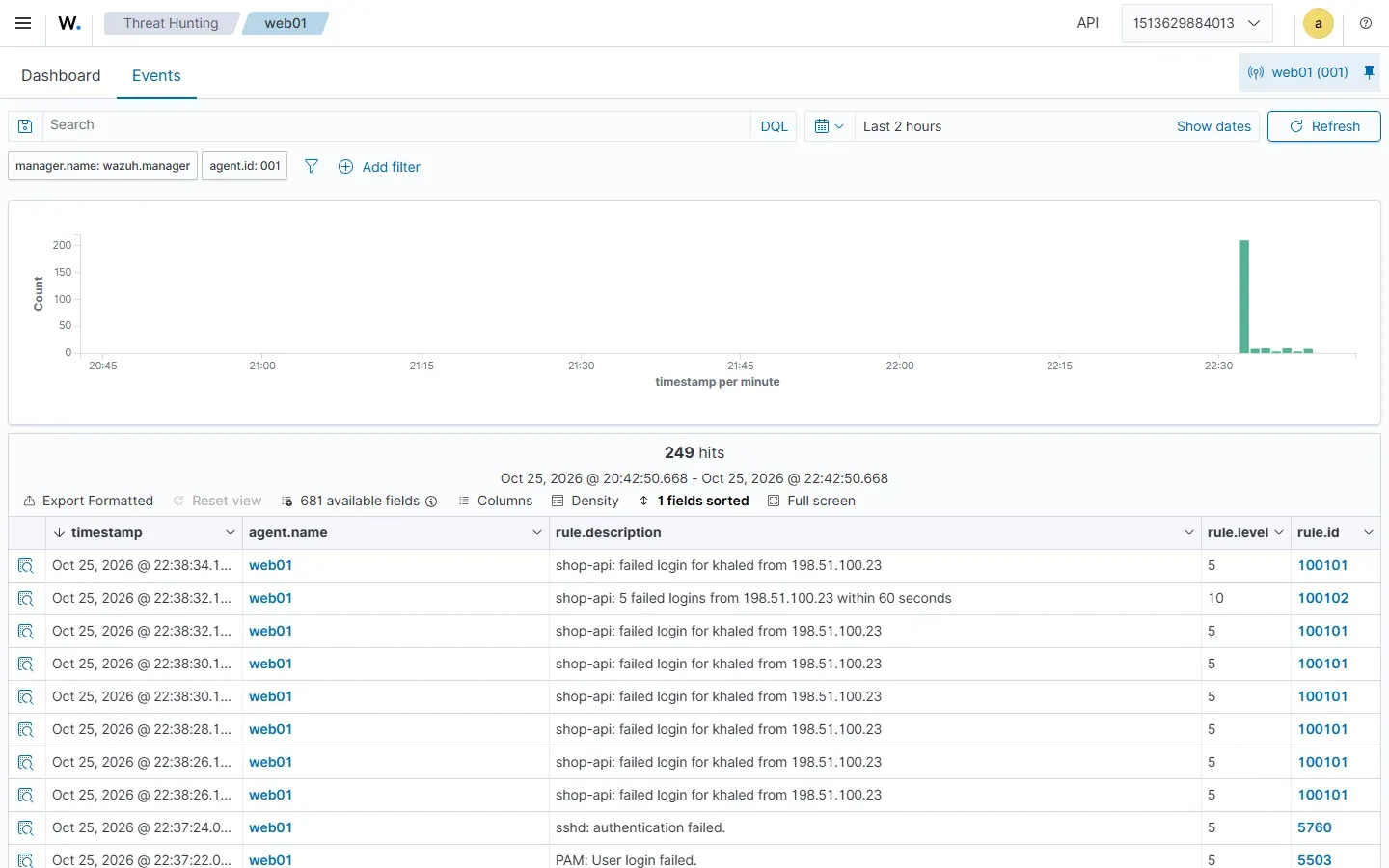Click the info icon beside available fields
1389x868 pixels.
pyautogui.click(x=431, y=502)
